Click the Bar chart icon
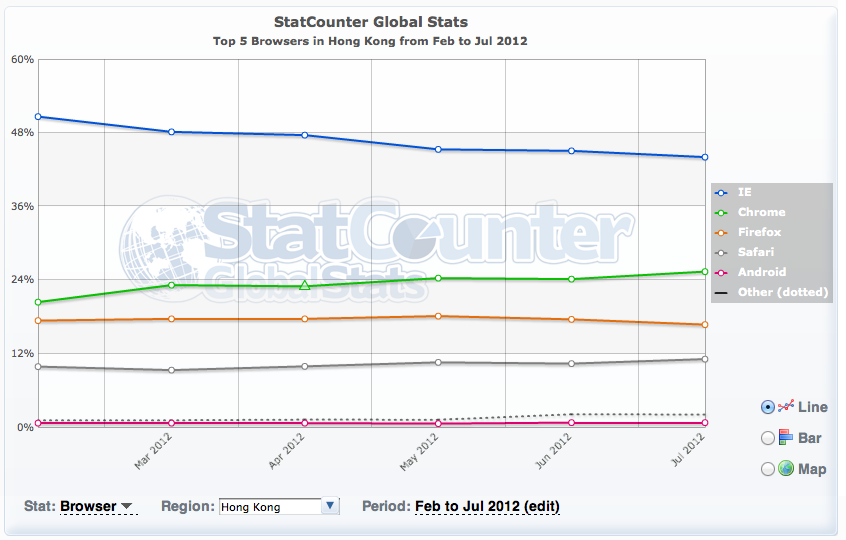Screen dimensions: 846x540 [785, 437]
